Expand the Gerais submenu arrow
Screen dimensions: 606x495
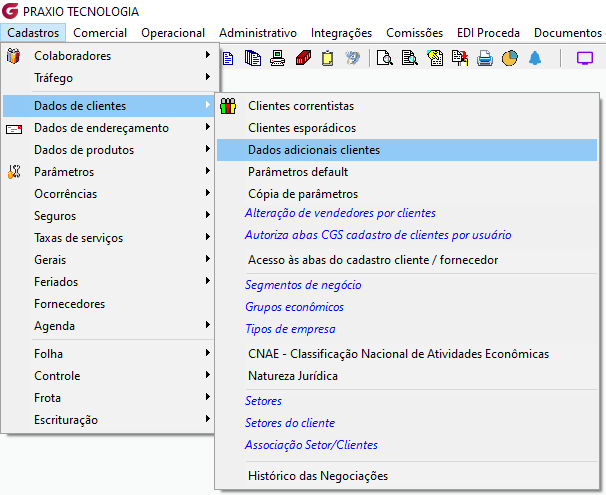208,259
